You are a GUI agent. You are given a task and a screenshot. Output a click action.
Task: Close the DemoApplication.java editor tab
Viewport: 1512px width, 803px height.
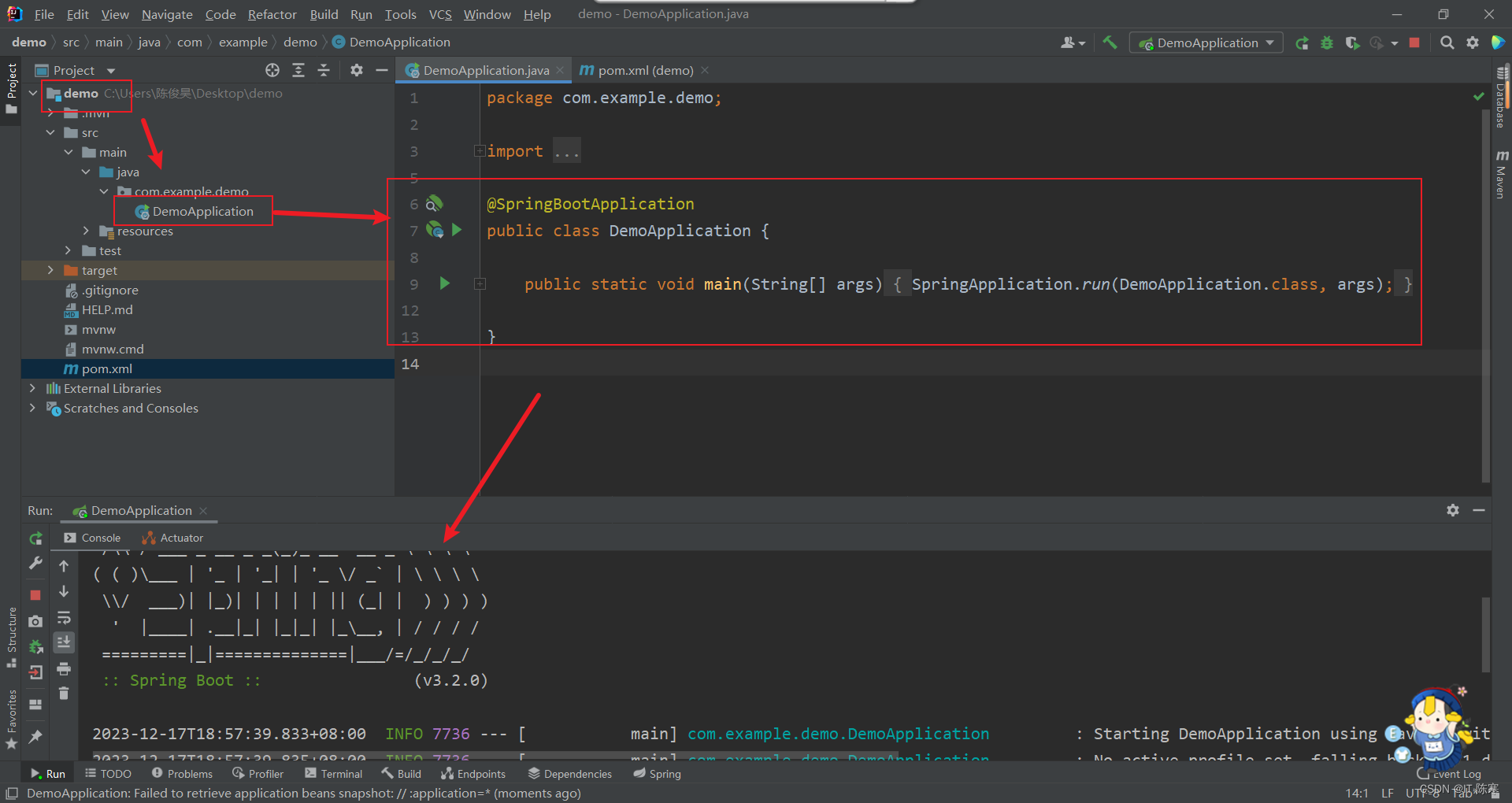560,70
